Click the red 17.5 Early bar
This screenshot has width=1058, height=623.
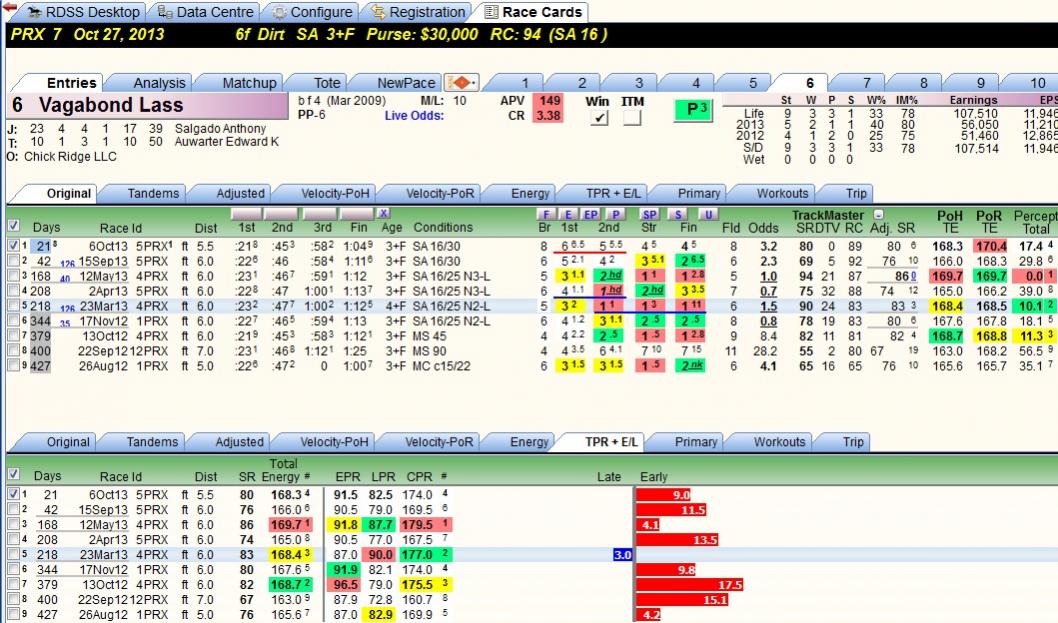click(x=689, y=585)
